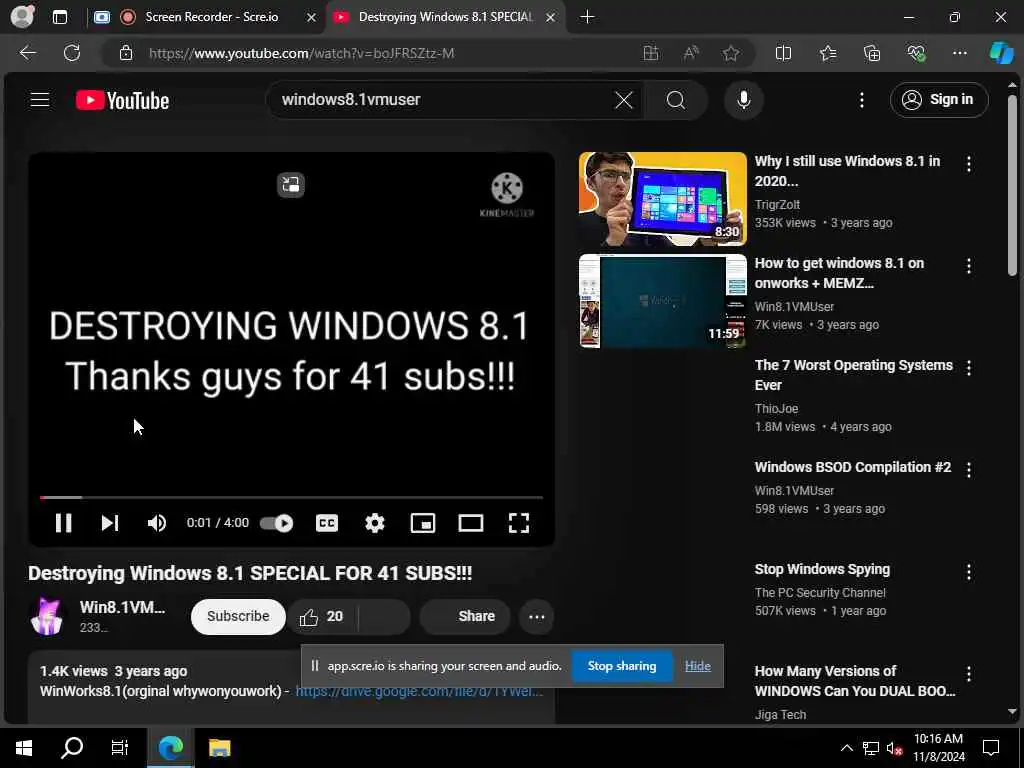The image size is (1024, 768).
Task: Open options menu for Stop Windows Spying
Action: 968,572
